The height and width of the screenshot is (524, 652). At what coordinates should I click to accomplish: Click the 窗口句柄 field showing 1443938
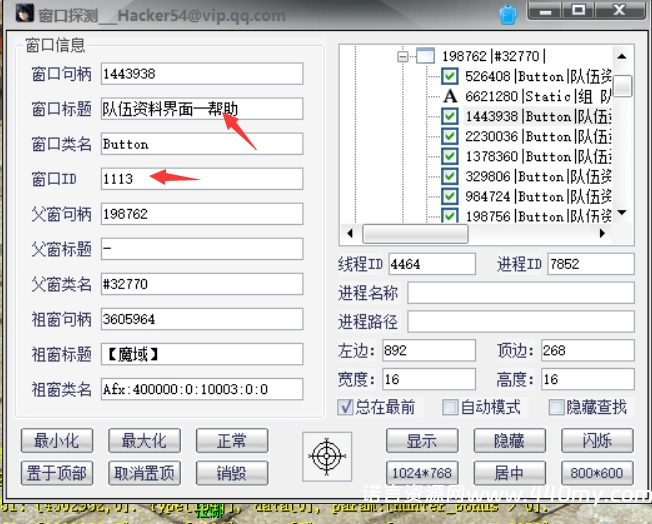202,74
